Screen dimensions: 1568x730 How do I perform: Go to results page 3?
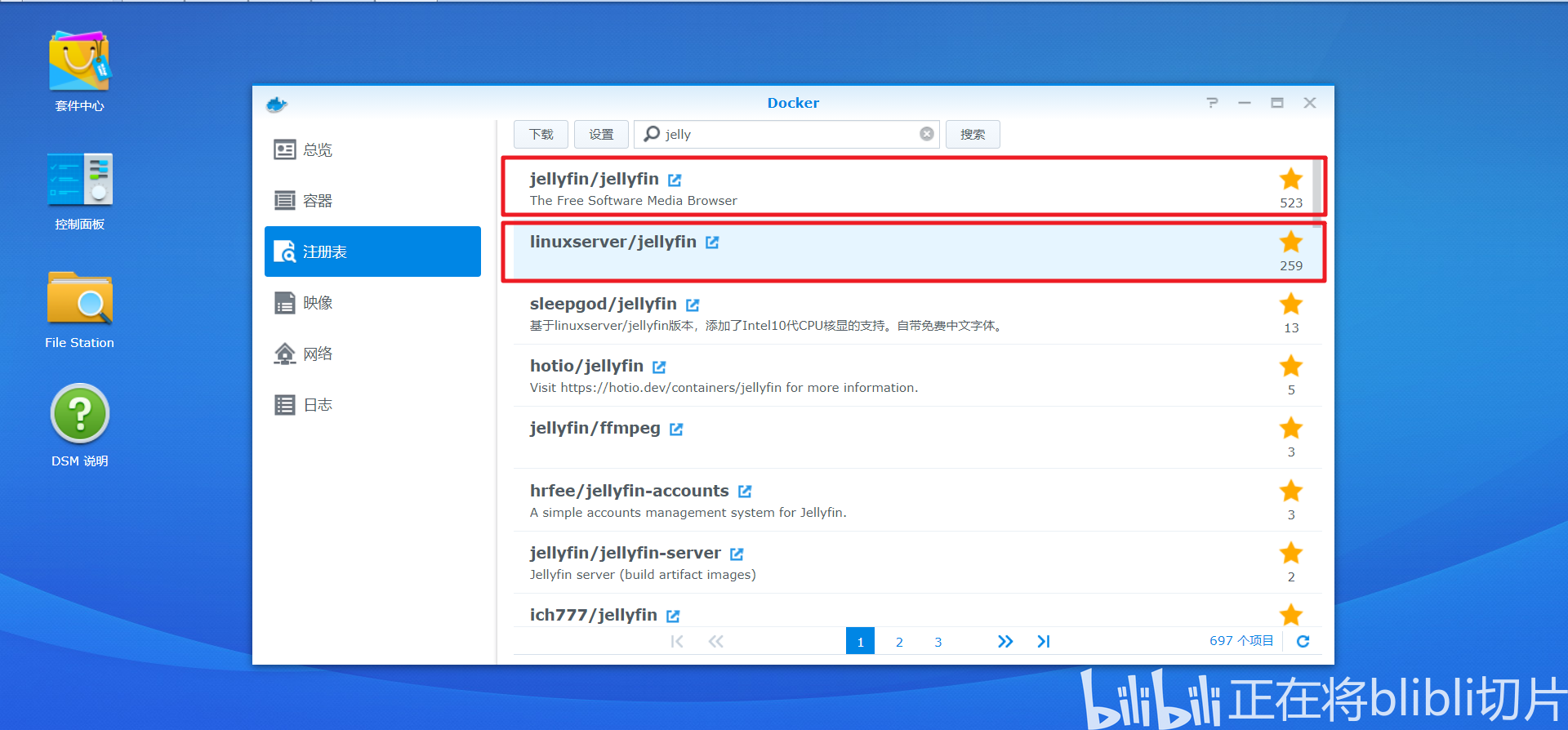pos(938,641)
